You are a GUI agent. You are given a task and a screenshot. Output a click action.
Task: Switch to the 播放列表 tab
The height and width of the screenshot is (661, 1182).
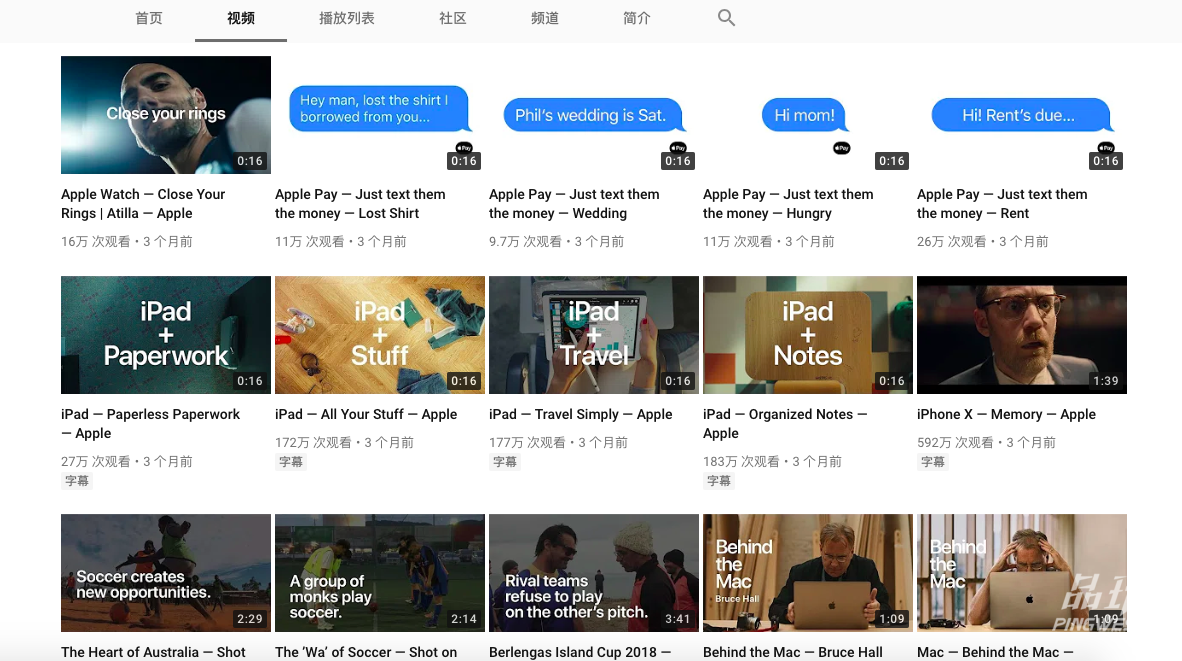(x=346, y=19)
